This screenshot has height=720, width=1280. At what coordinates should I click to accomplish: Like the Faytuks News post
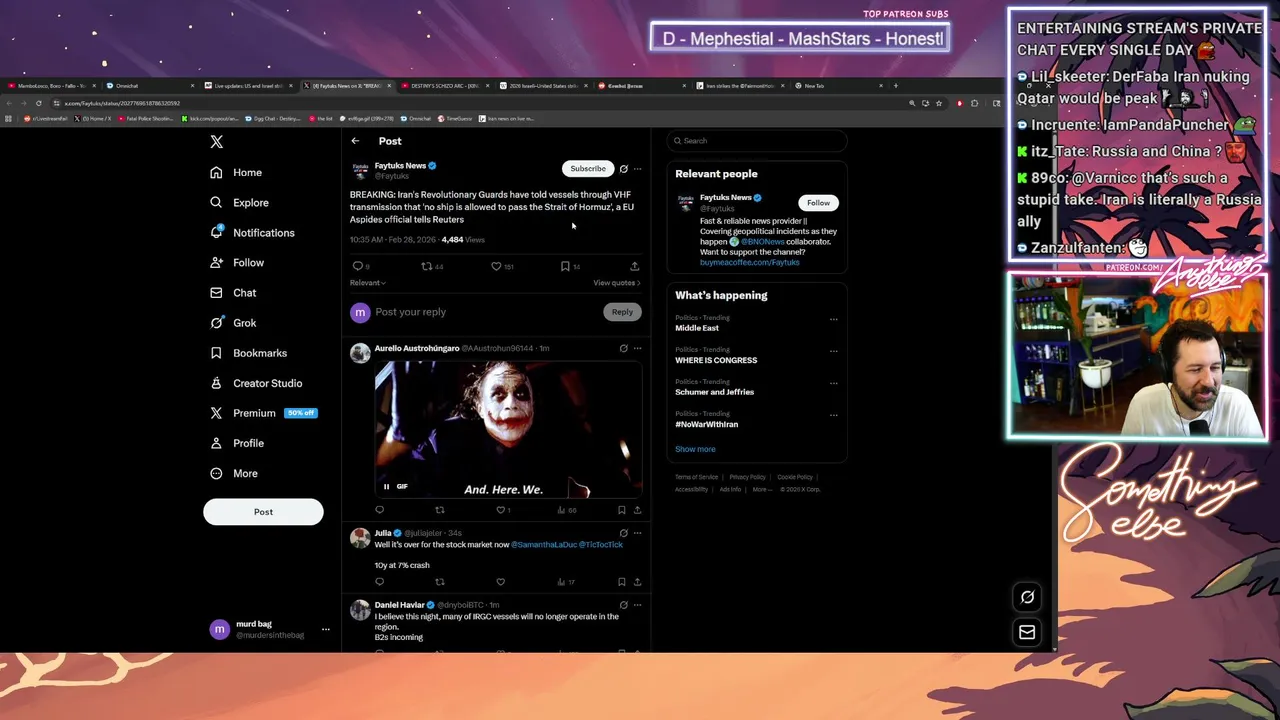496,266
